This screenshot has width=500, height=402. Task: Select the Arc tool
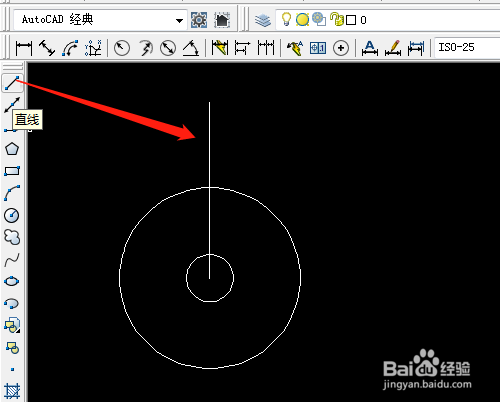12,193
